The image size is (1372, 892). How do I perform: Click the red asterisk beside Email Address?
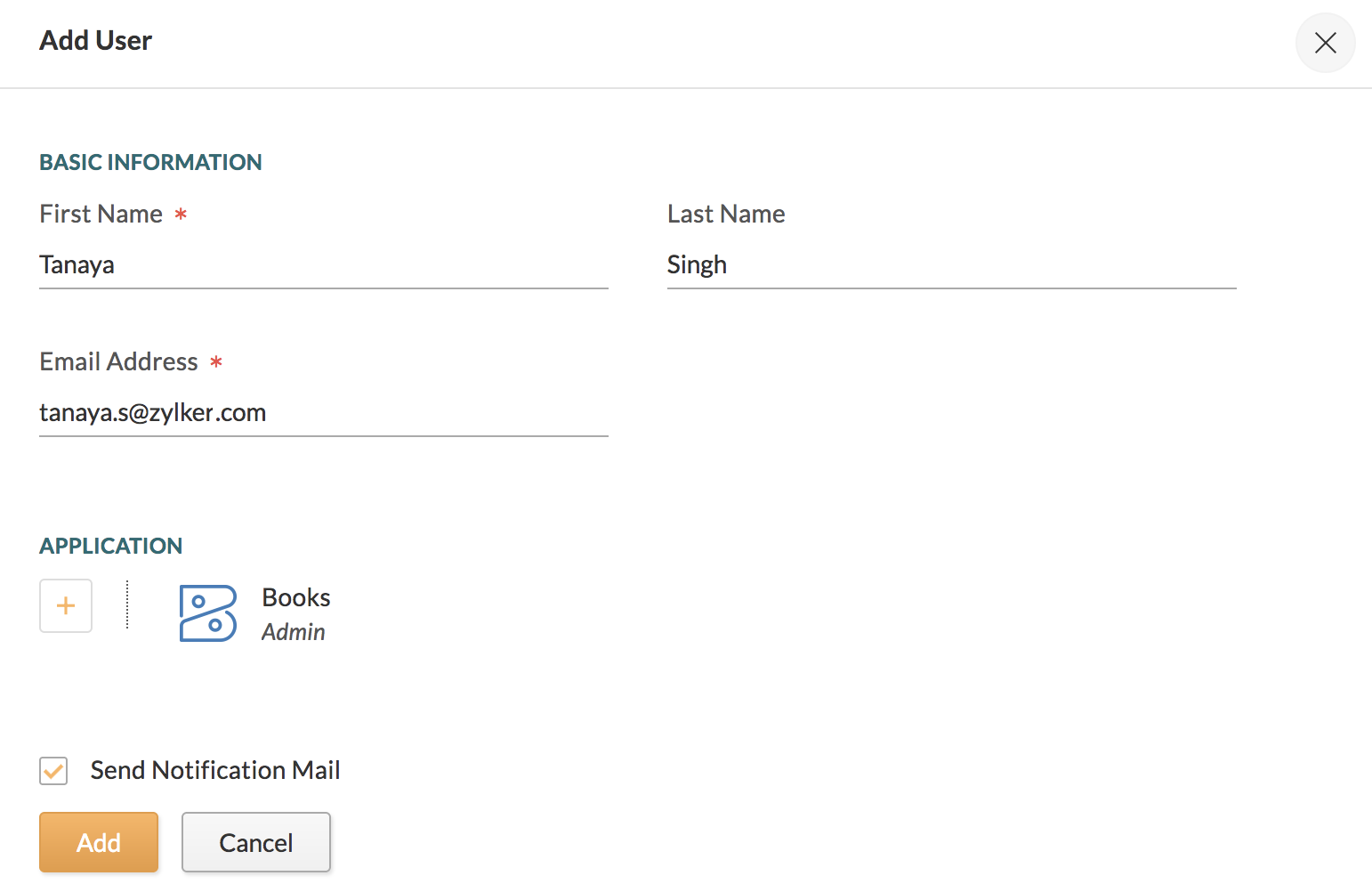[x=216, y=362]
